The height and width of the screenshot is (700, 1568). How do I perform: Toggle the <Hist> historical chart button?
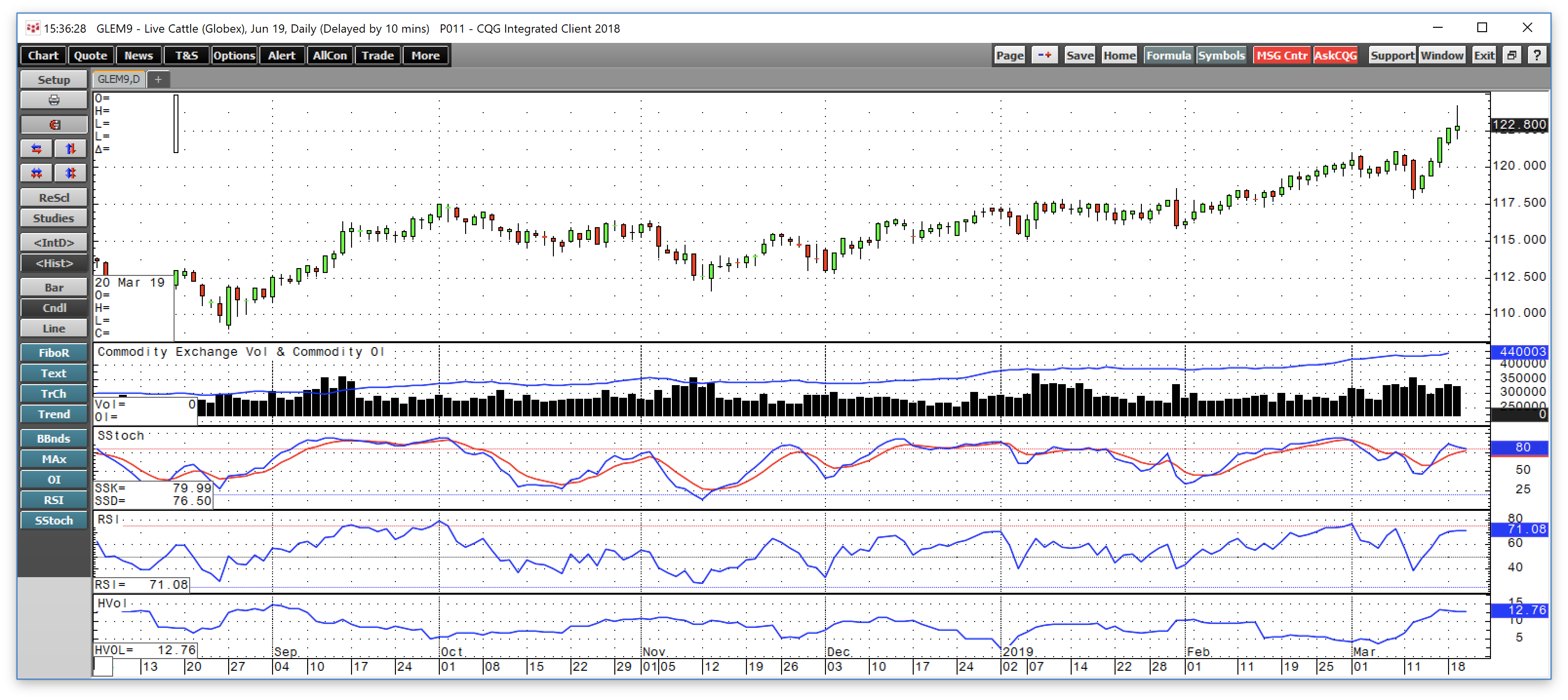(54, 263)
